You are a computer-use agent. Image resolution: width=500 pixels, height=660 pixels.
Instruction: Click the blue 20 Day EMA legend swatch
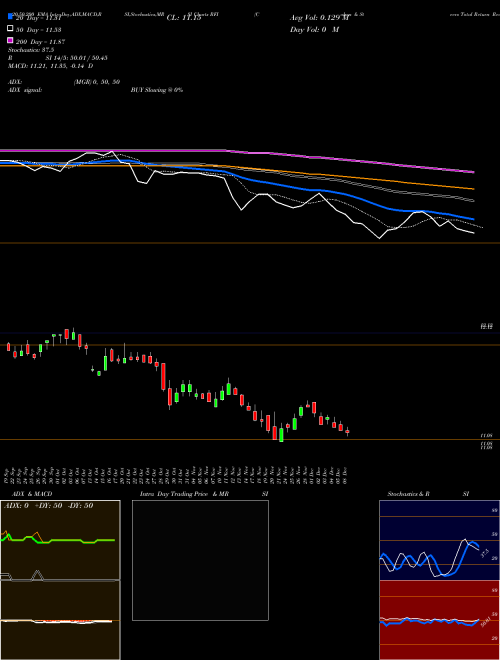pos(10,17)
